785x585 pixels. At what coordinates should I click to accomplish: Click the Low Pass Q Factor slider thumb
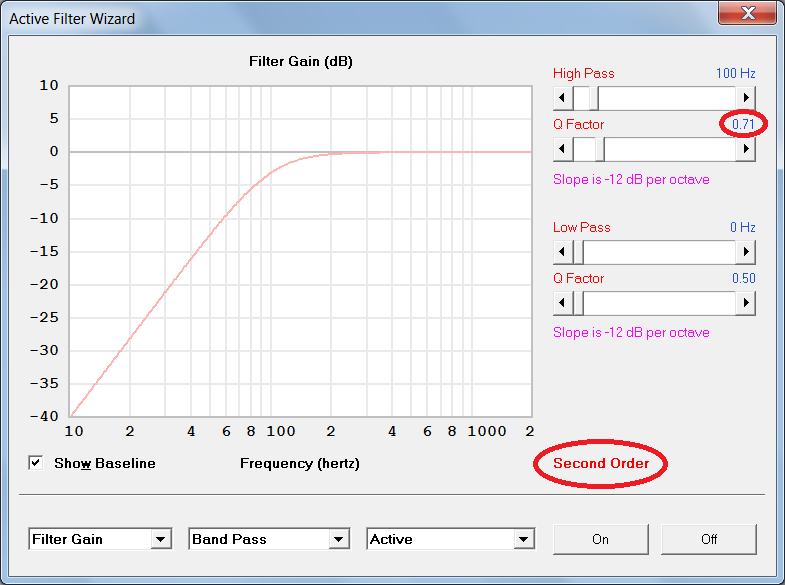578,303
